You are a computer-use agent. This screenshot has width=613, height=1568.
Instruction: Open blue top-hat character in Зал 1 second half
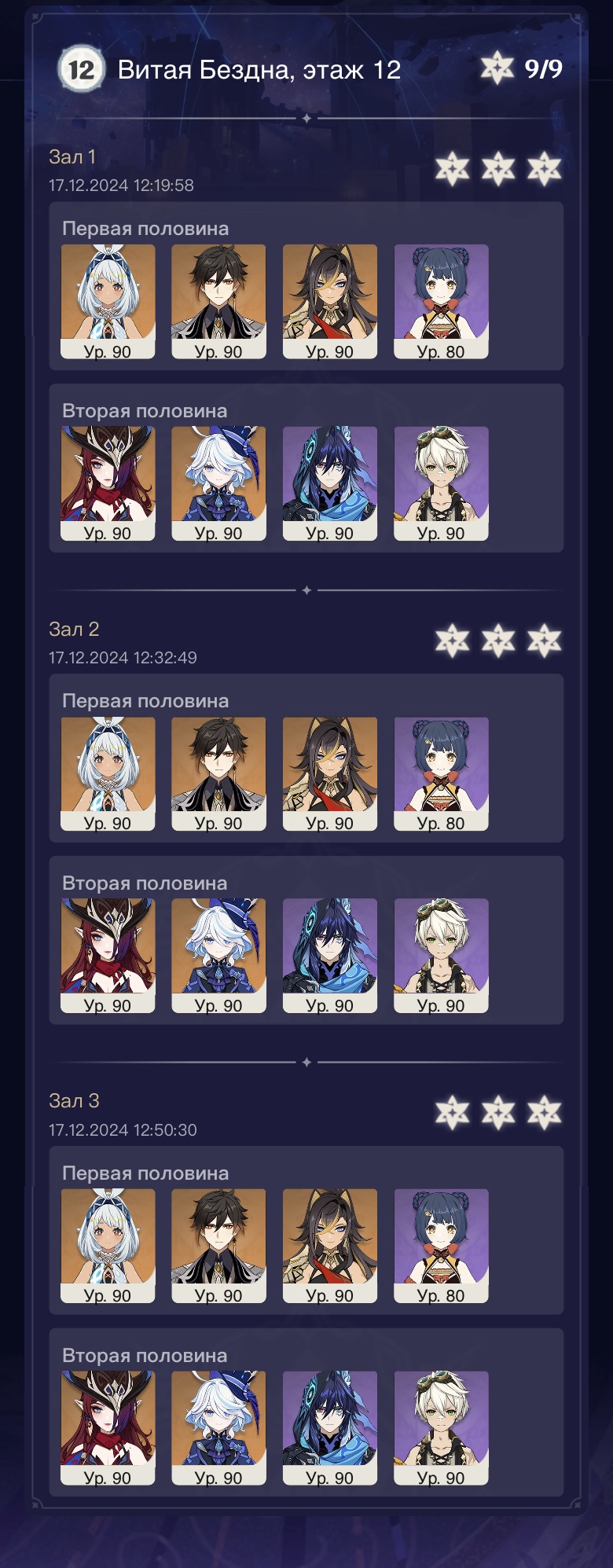(x=218, y=483)
